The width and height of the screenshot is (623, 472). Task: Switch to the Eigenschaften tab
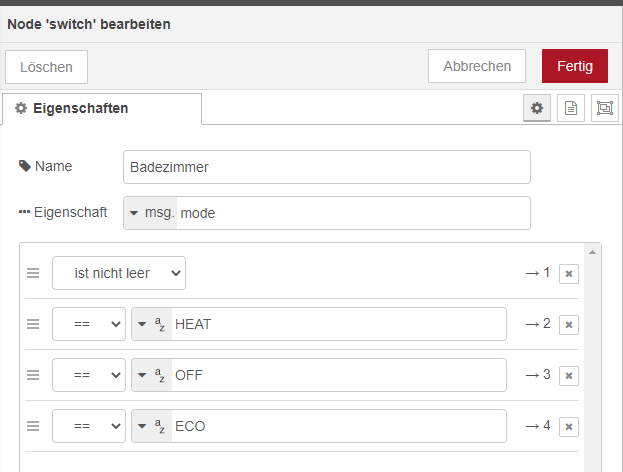(x=102, y=108)
